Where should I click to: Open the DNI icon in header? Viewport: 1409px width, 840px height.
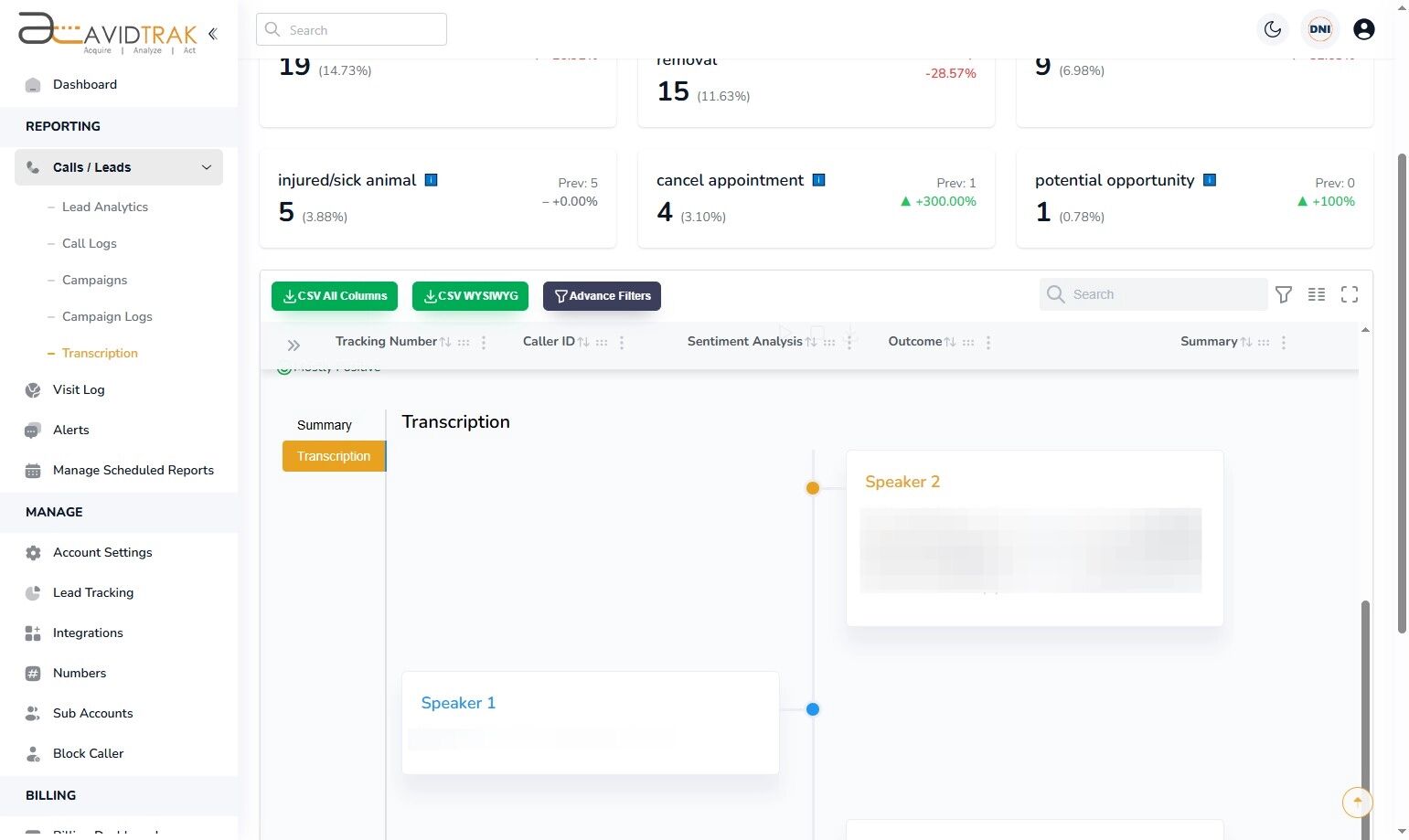pos(1320,29)
